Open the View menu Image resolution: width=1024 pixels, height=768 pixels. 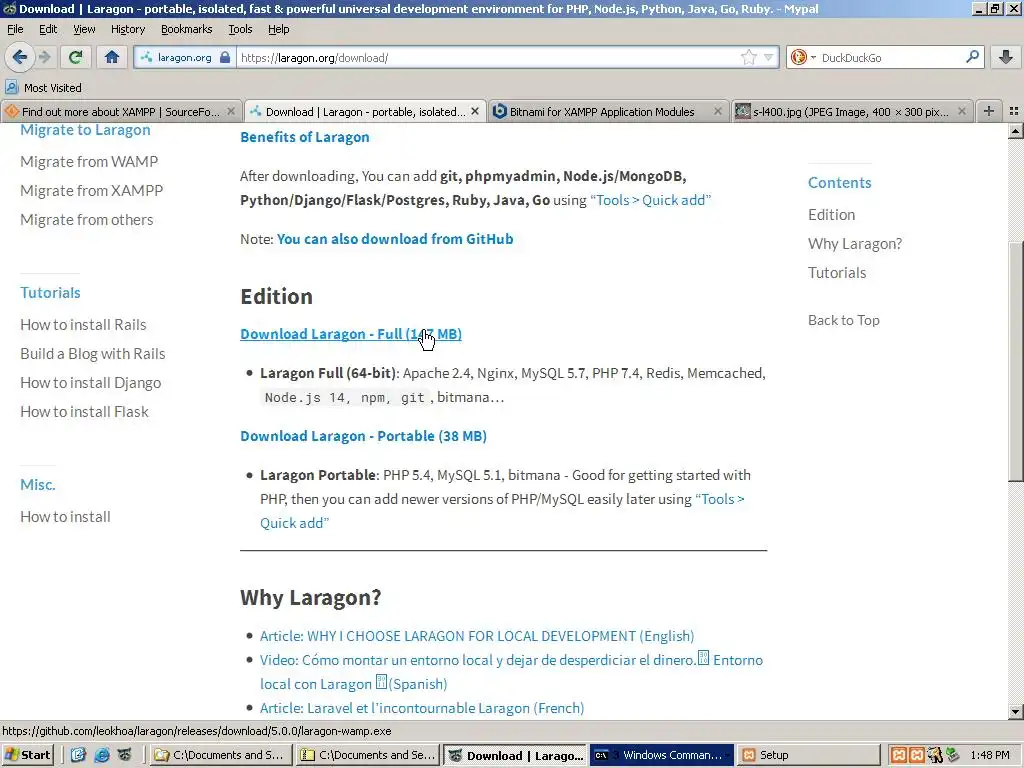[84, 29]
